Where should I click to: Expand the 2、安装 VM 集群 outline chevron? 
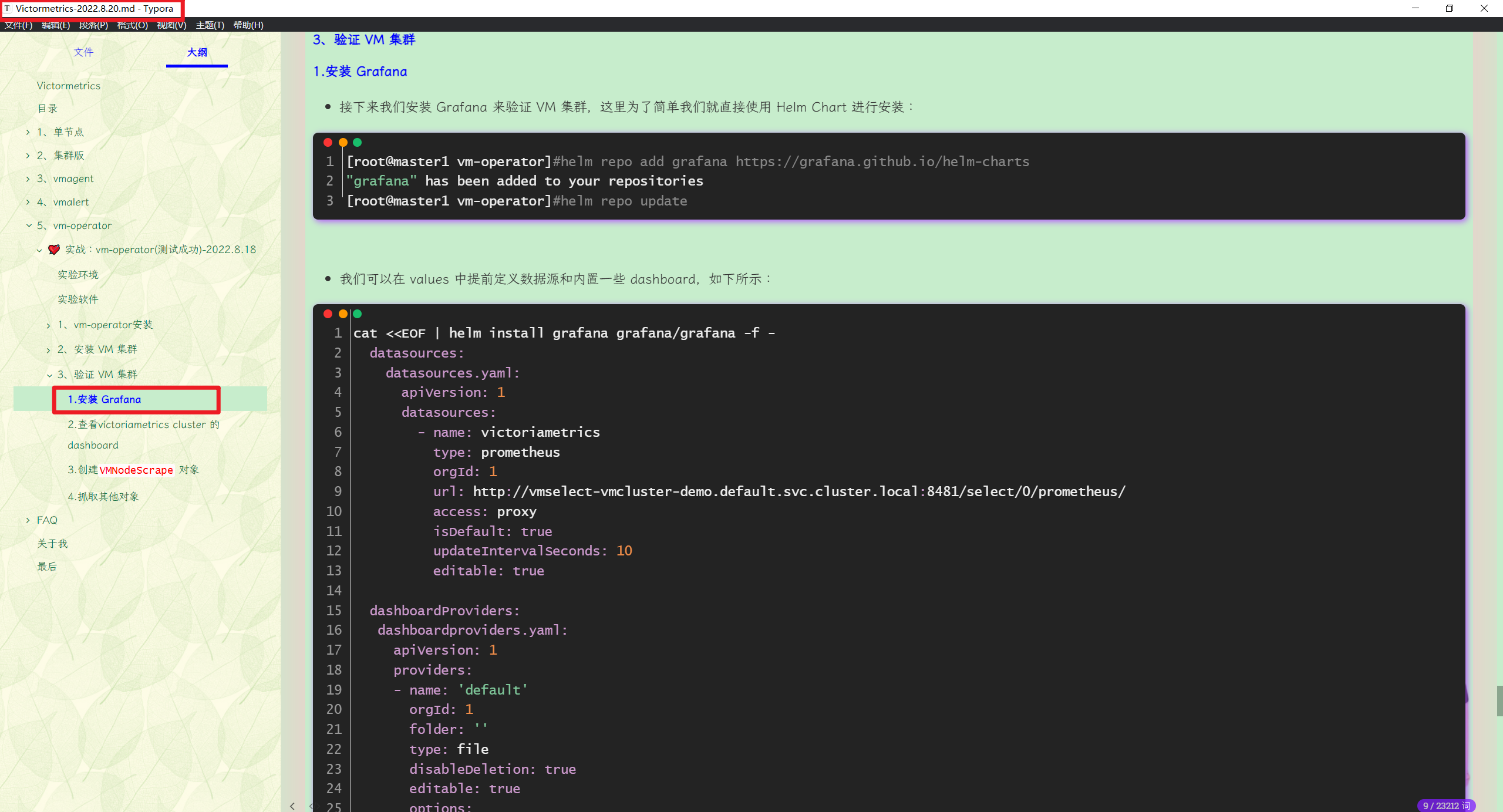[48, 350]
